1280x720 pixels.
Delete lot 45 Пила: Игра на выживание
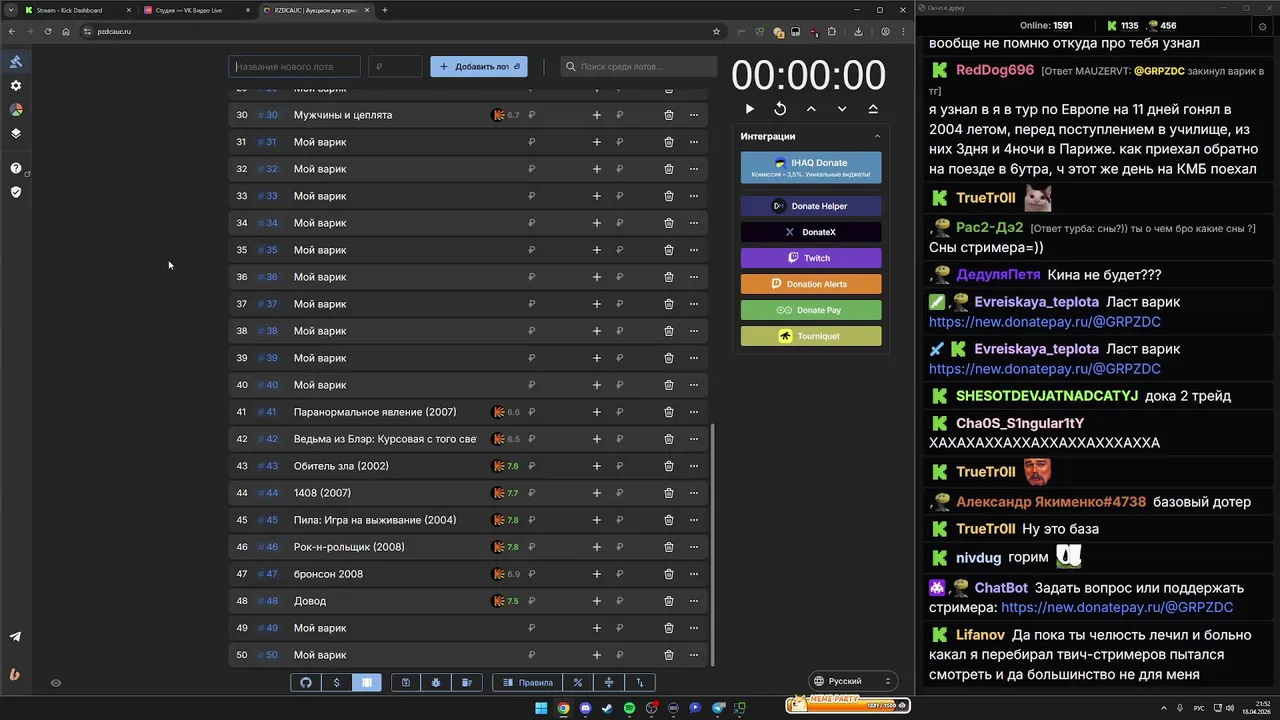[669, 520]
